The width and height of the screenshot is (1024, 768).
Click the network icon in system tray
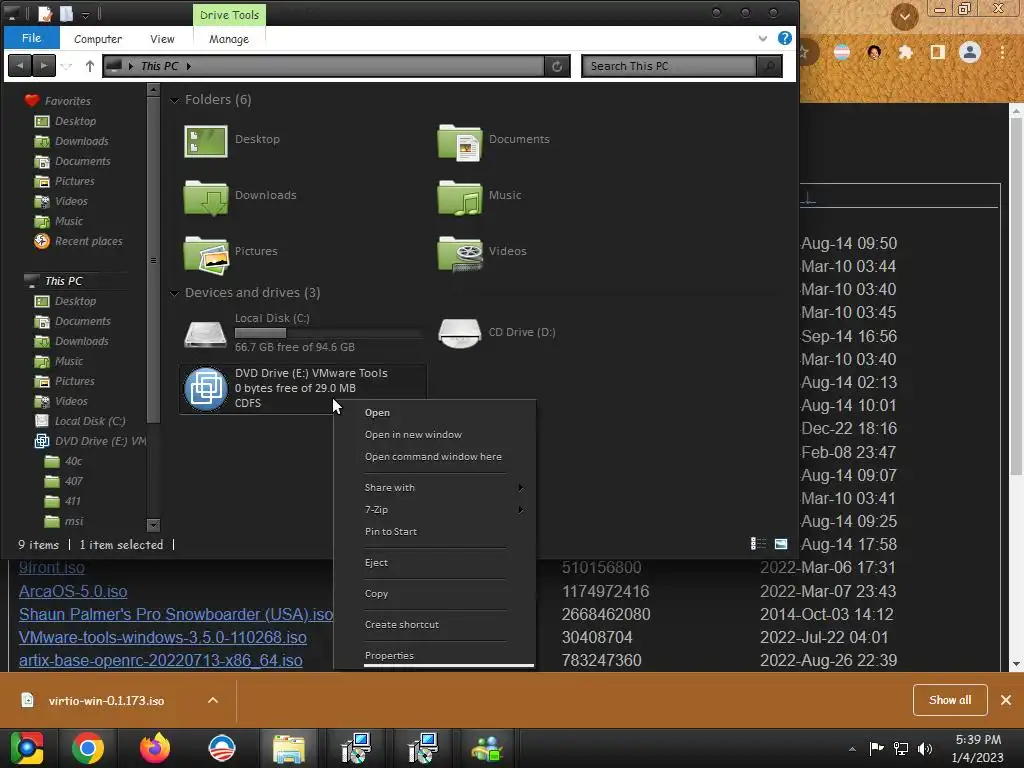point(901,748)
